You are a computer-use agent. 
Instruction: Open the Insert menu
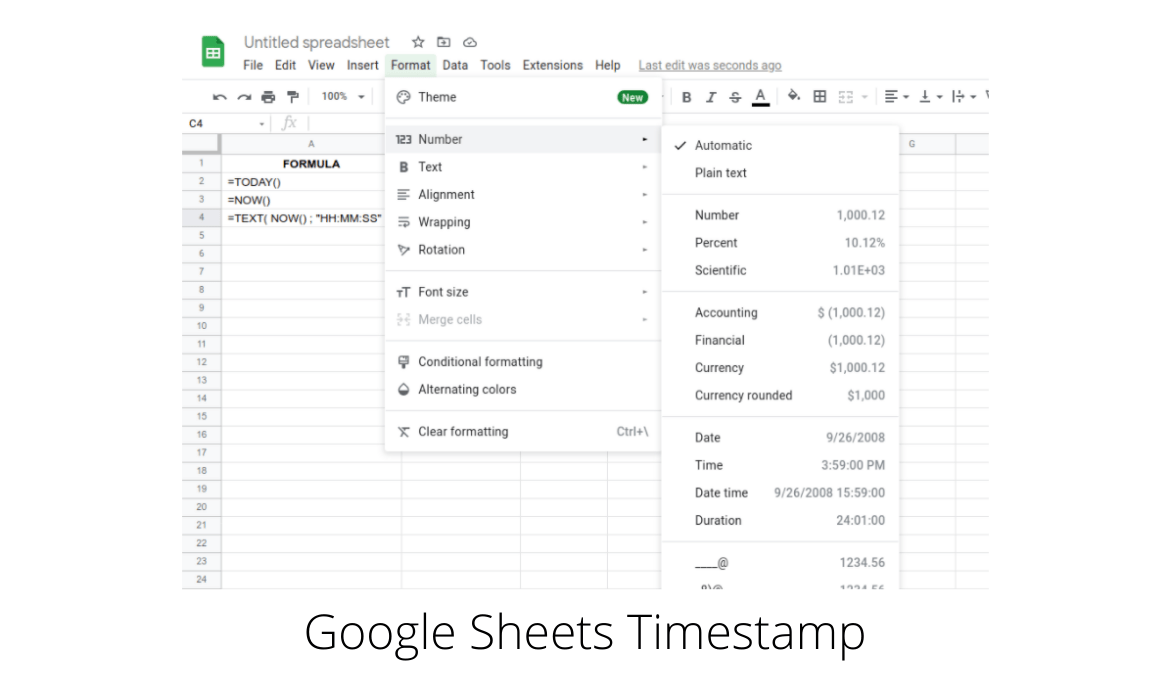(363, 65)
